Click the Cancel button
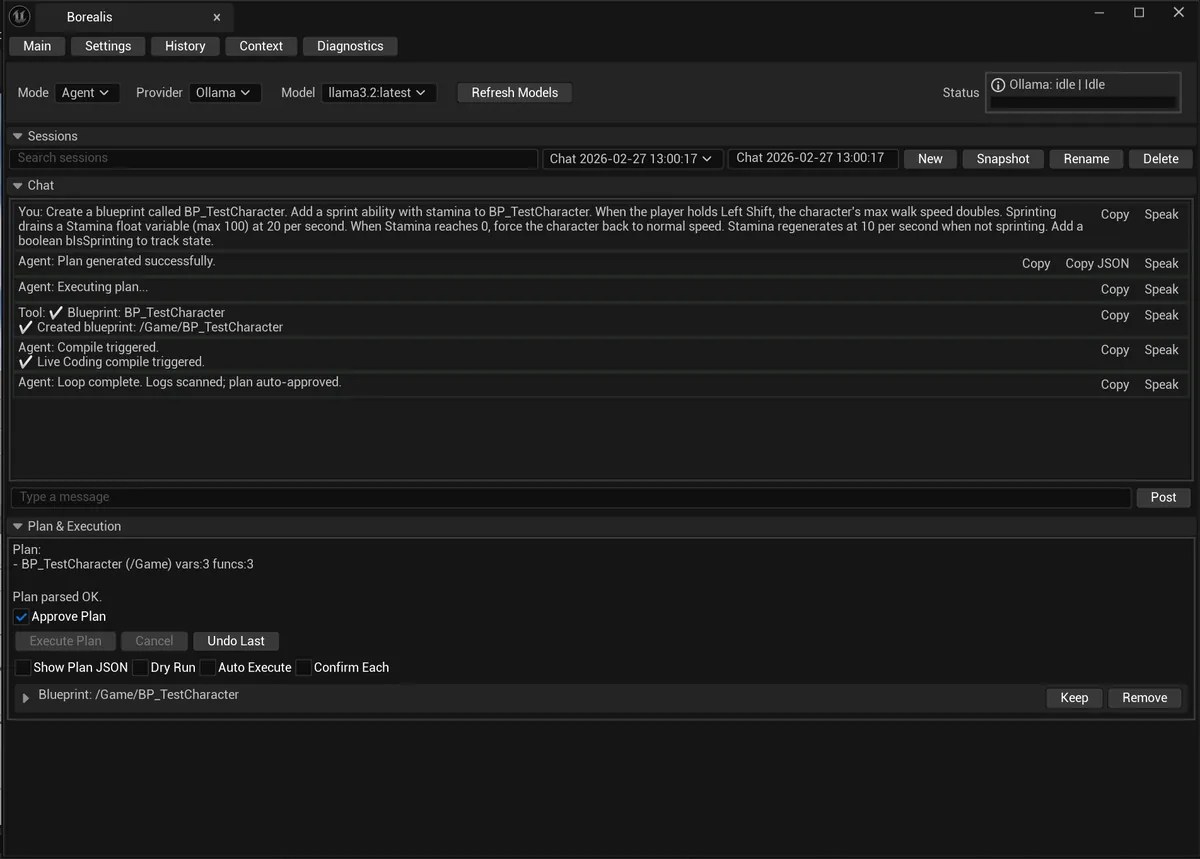 (x=154, y=641)
